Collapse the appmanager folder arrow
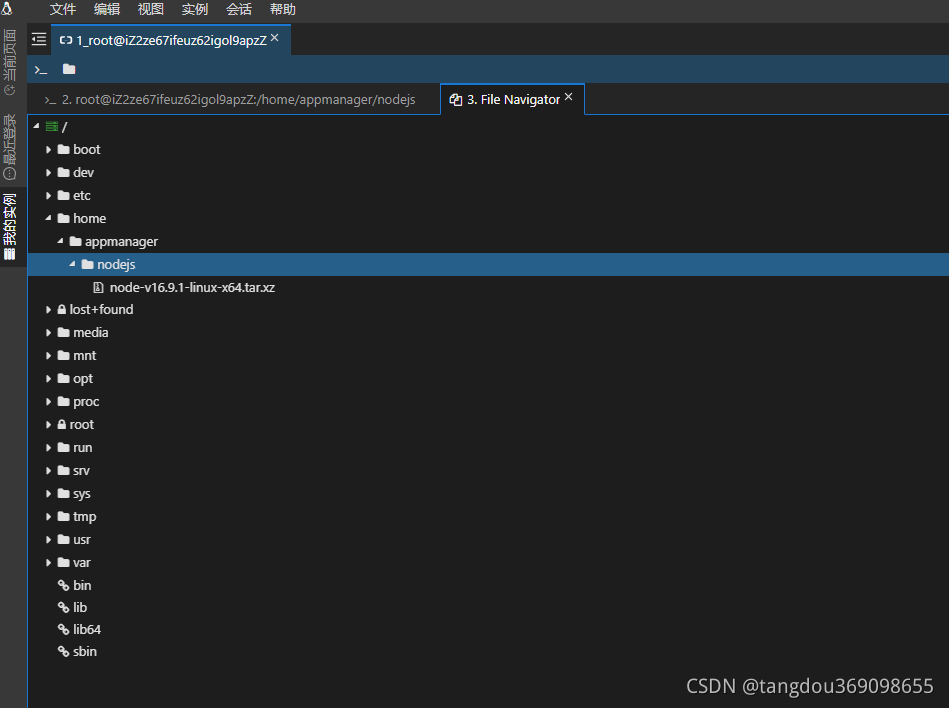The width and height of the screenshot is (949, 708). (x=61, y=241)
